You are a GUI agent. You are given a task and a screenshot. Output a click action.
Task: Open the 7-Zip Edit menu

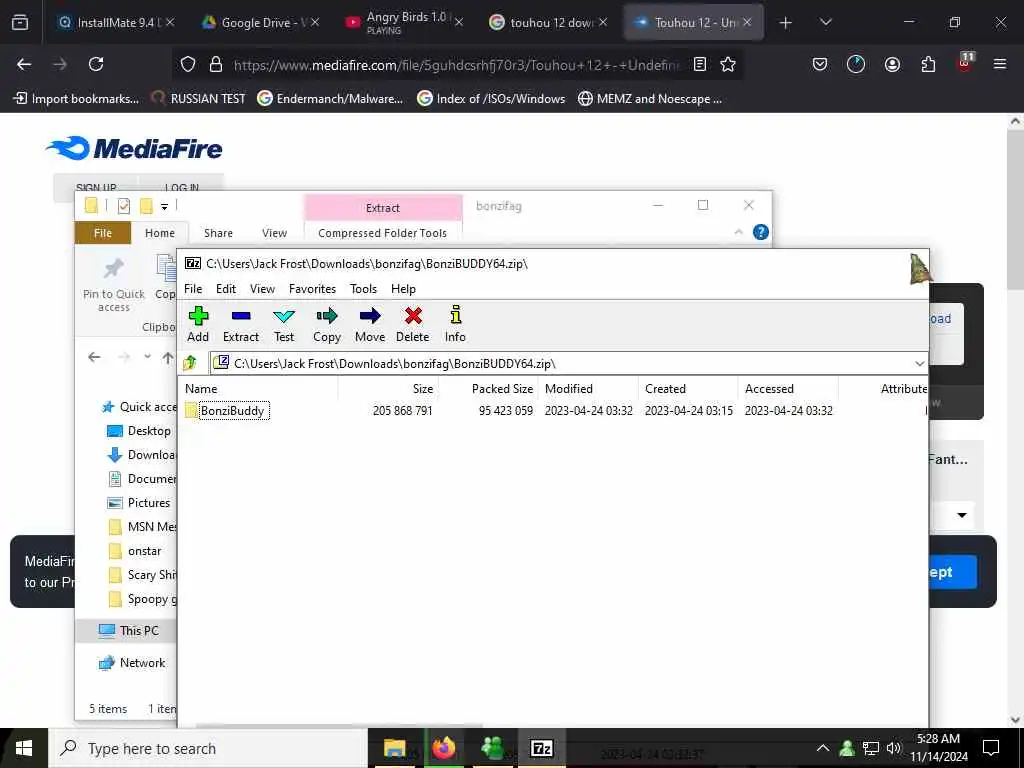click(x=226, y=289)
